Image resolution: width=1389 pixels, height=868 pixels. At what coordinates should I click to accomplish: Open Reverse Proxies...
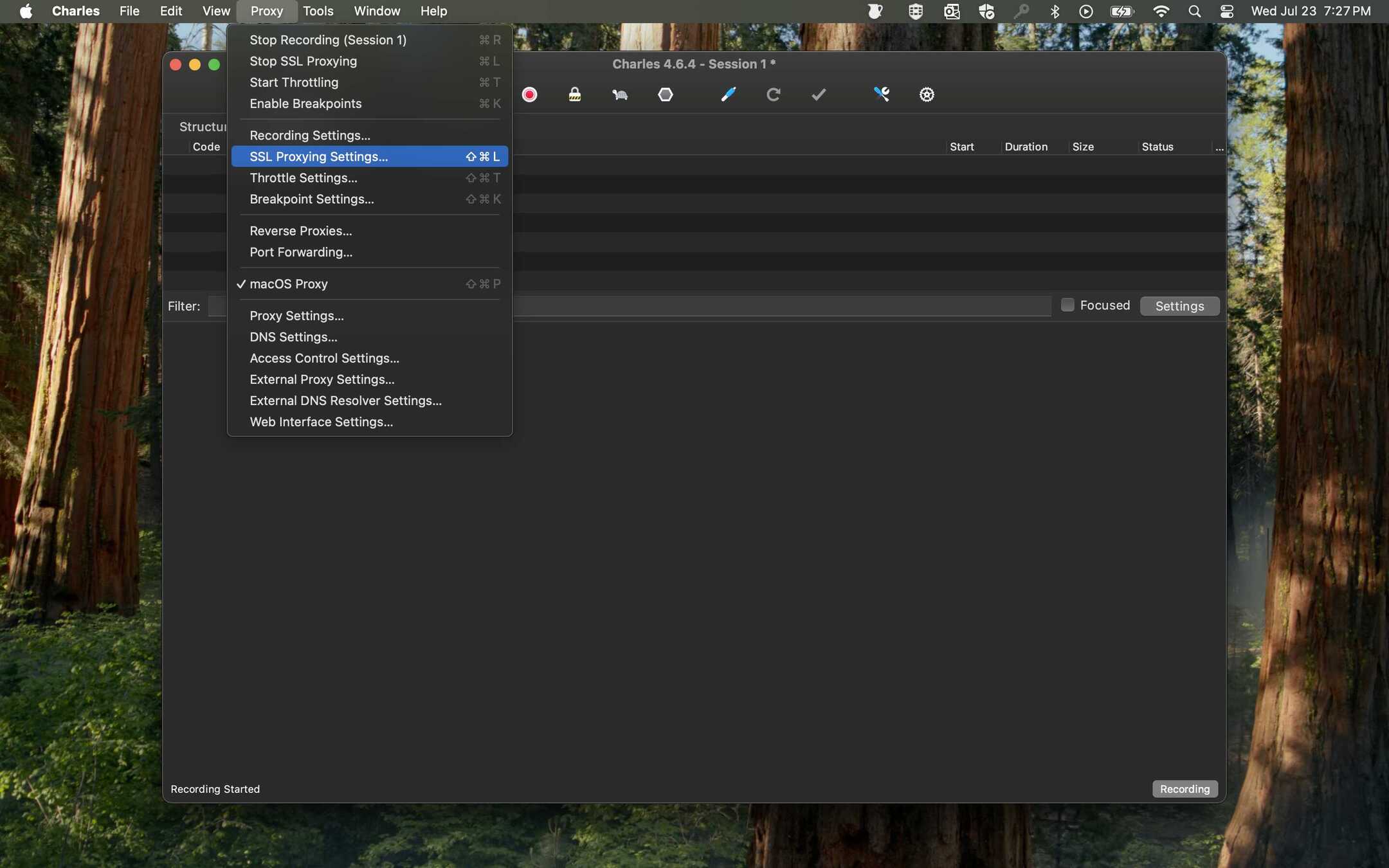point(370,231)
